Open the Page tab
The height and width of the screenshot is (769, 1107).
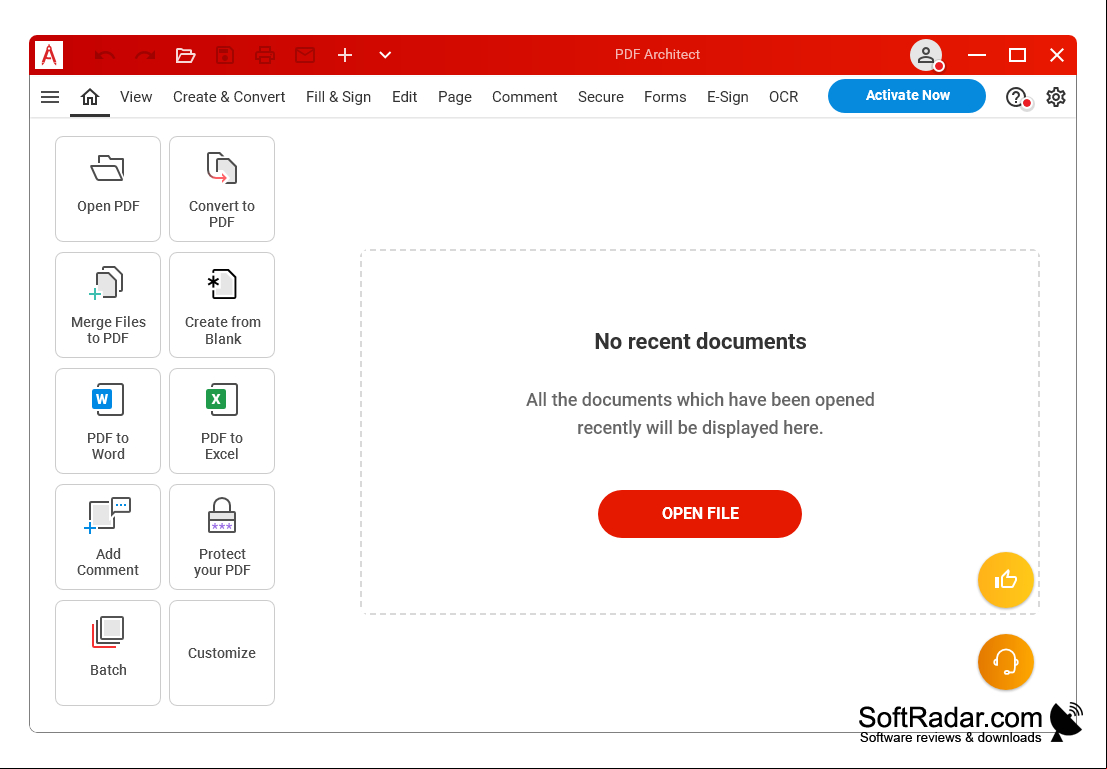[x=455, y=97]
